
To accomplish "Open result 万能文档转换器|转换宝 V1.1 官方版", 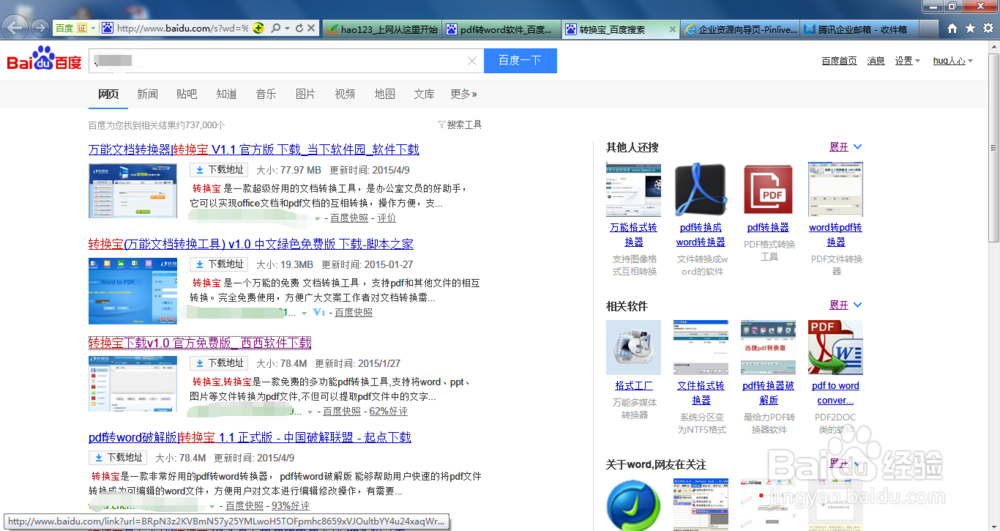I will coord(254,149).
